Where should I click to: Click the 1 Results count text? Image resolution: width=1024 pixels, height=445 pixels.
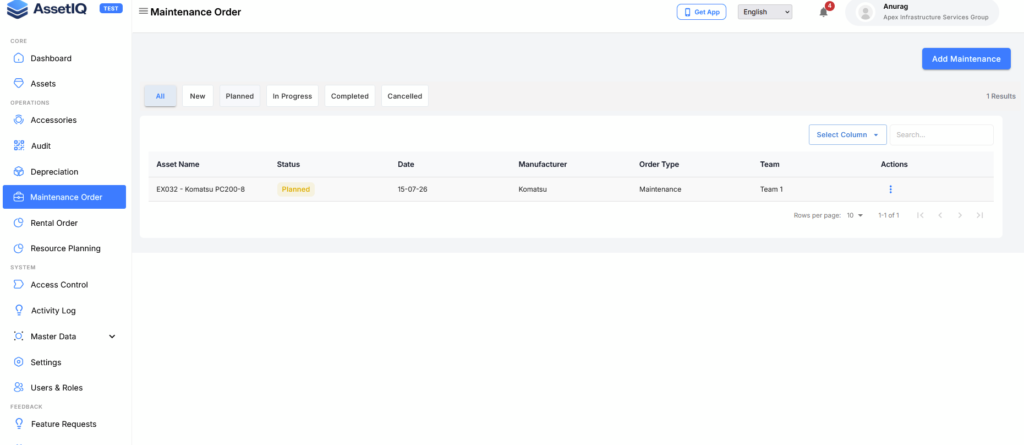pyautogui.click(x=1000, y=96)
